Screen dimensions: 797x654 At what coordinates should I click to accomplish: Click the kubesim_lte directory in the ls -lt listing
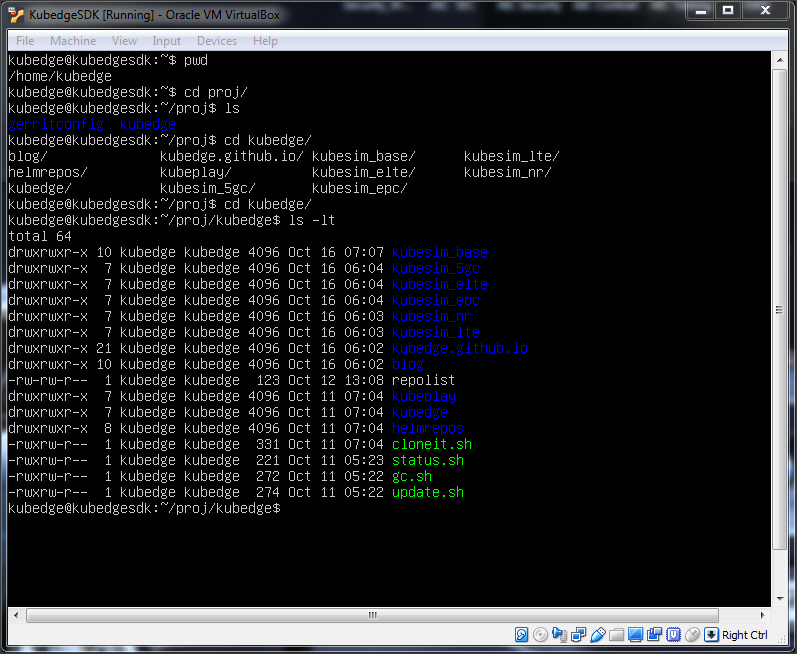436,332
